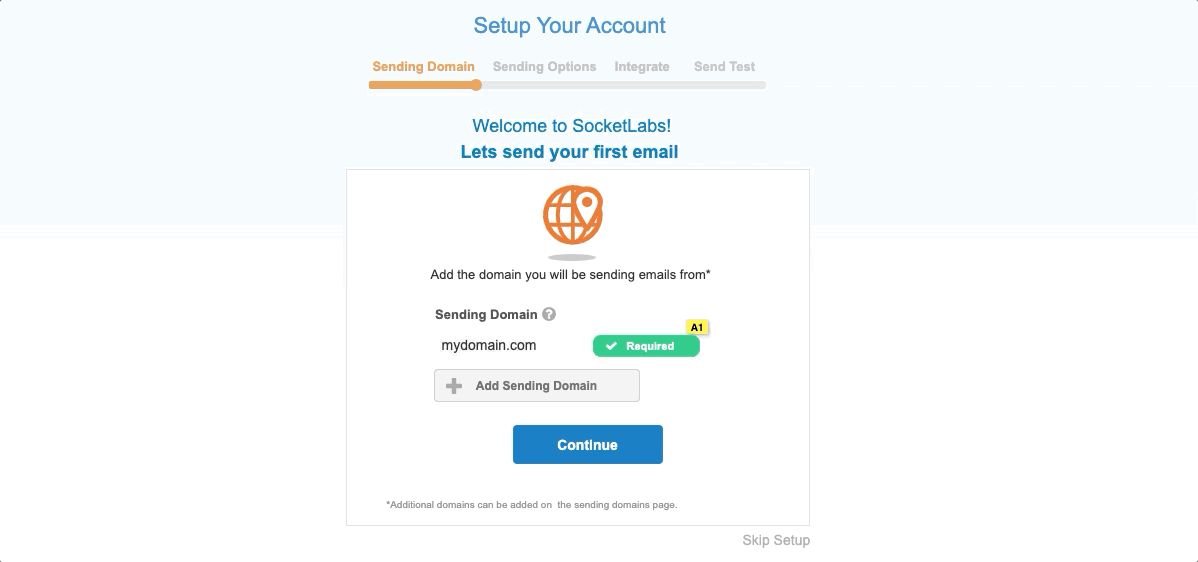Switch to the Sending Options step
1198x562 pixels.
[x=544, y=66]
